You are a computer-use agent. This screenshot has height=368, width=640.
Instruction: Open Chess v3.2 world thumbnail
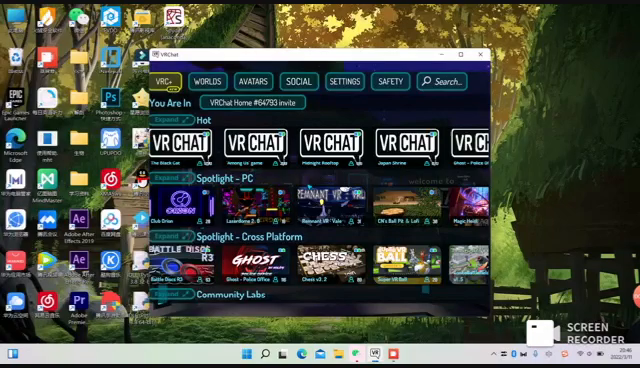[331, 264]
